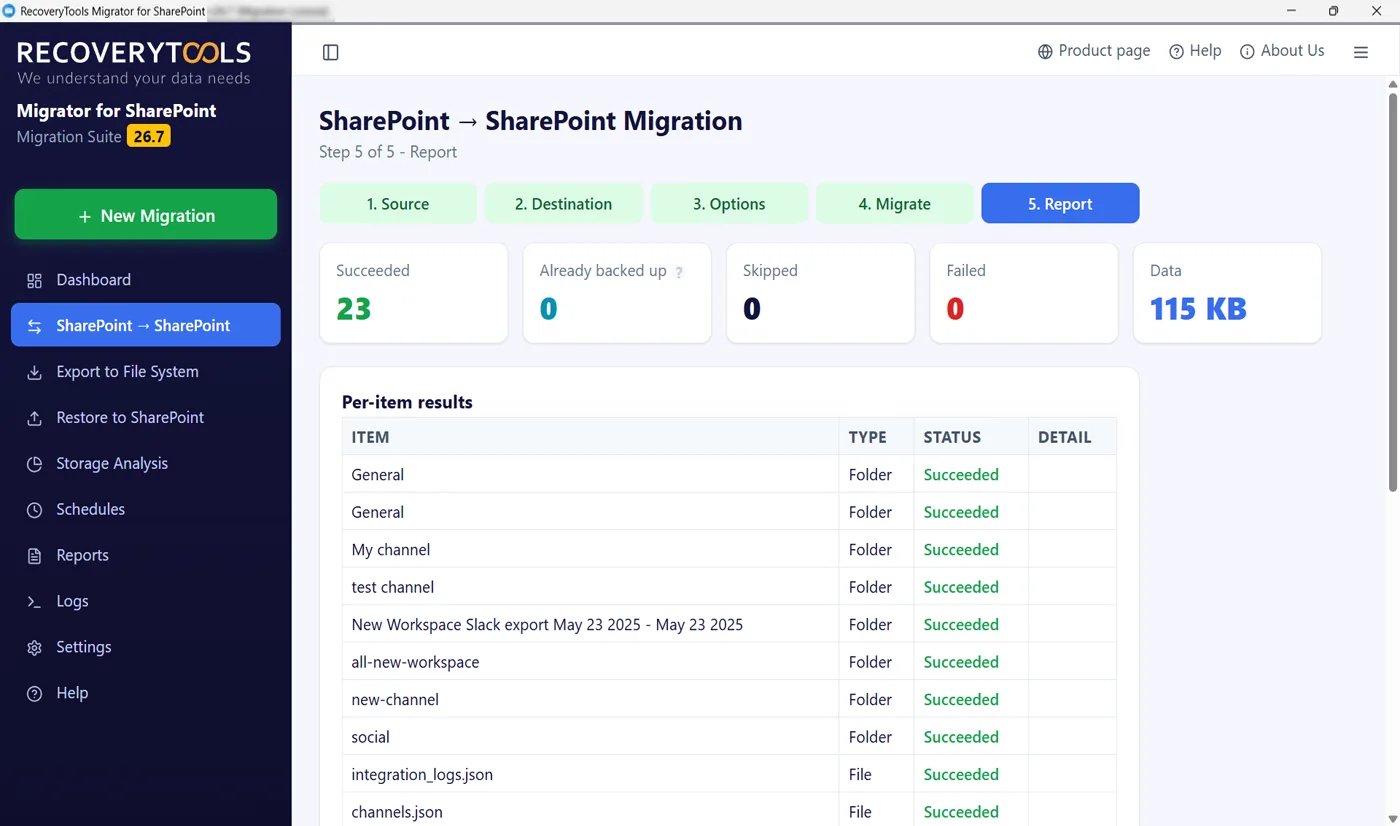The width and height of the screenshot is (1400, 826).
Task: Switch to step 4. Migrate
Action: click(x=894, y=203)
